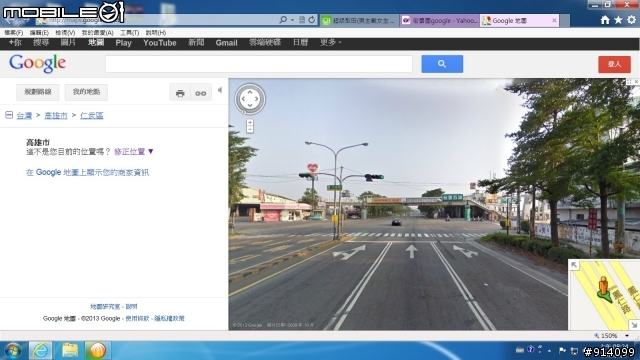The image size is (640, 360).
Task: Click the YouTube item in Google bar
Action: click(160, 43)
